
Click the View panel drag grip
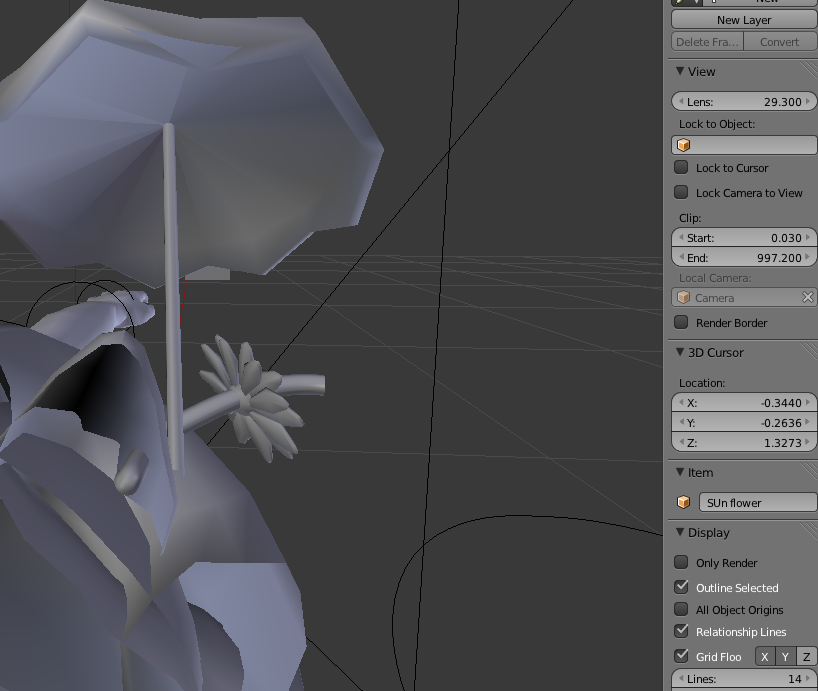808,71
